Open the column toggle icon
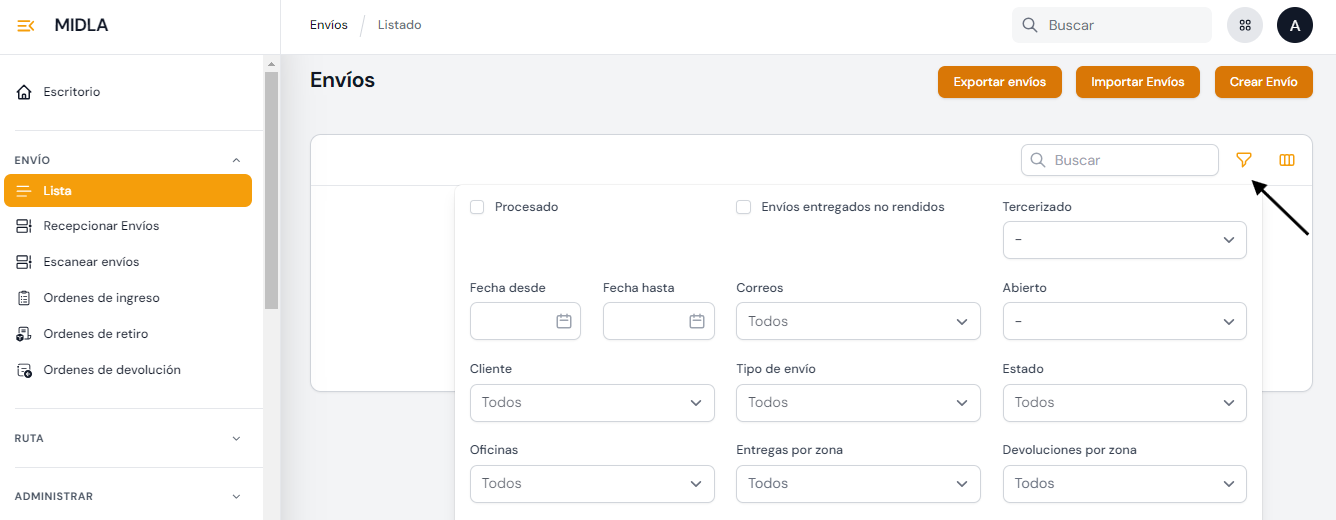 (x=1287, y=160)
